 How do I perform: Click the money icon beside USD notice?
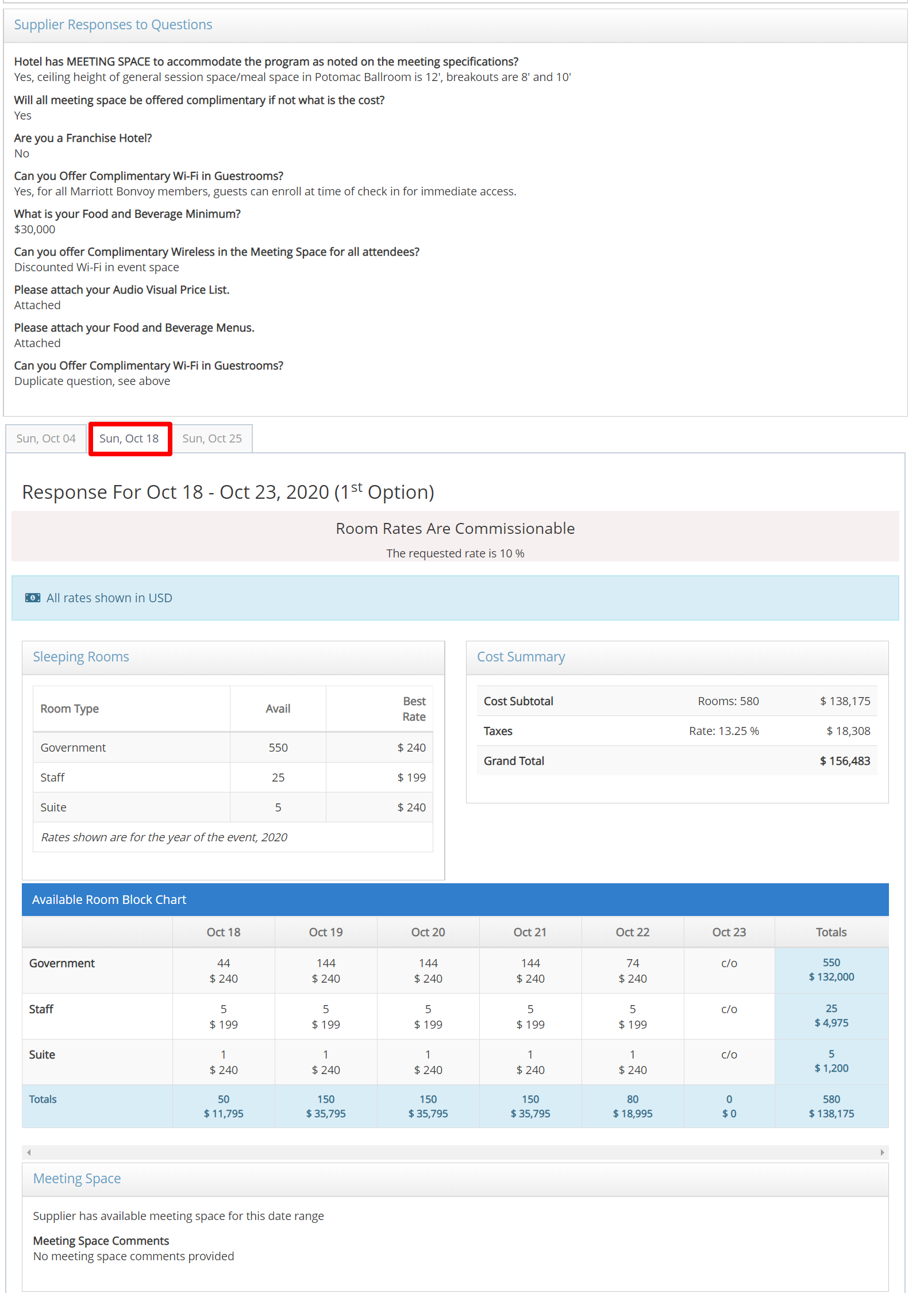click(33, 598)
